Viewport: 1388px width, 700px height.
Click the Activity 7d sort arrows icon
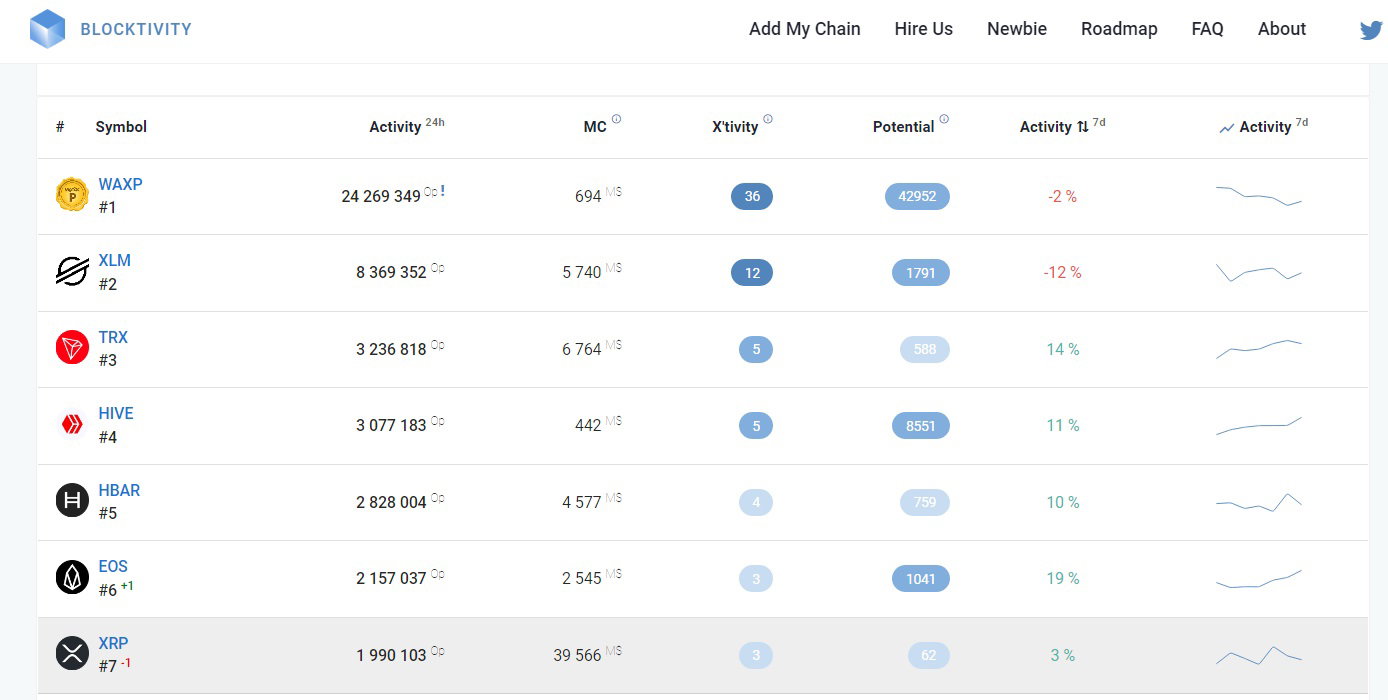(1082, 127)
